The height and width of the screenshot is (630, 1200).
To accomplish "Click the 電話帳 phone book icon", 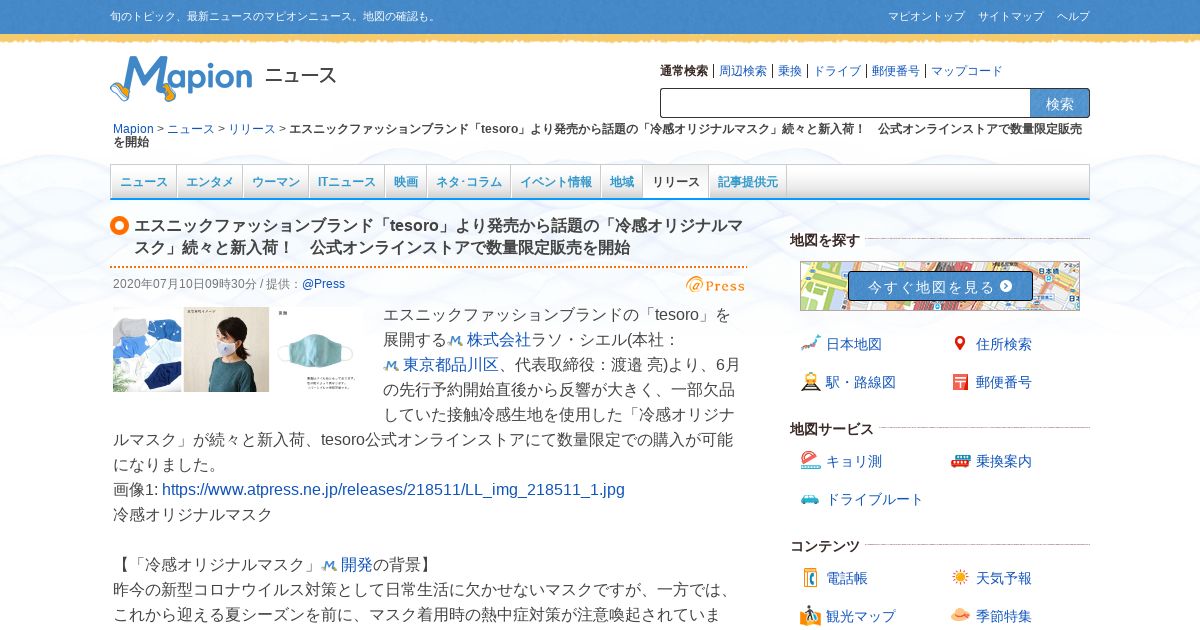I will [810, 578].
